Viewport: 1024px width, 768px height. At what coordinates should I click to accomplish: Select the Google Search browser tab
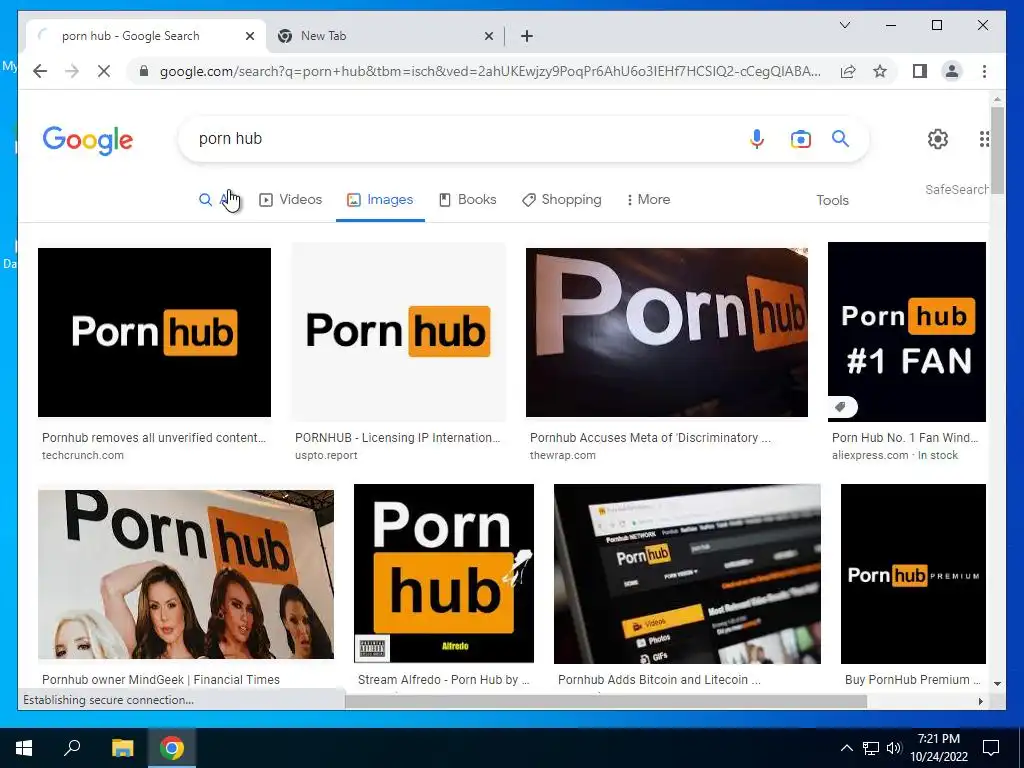pyautogui.click(x=147, y=36)
